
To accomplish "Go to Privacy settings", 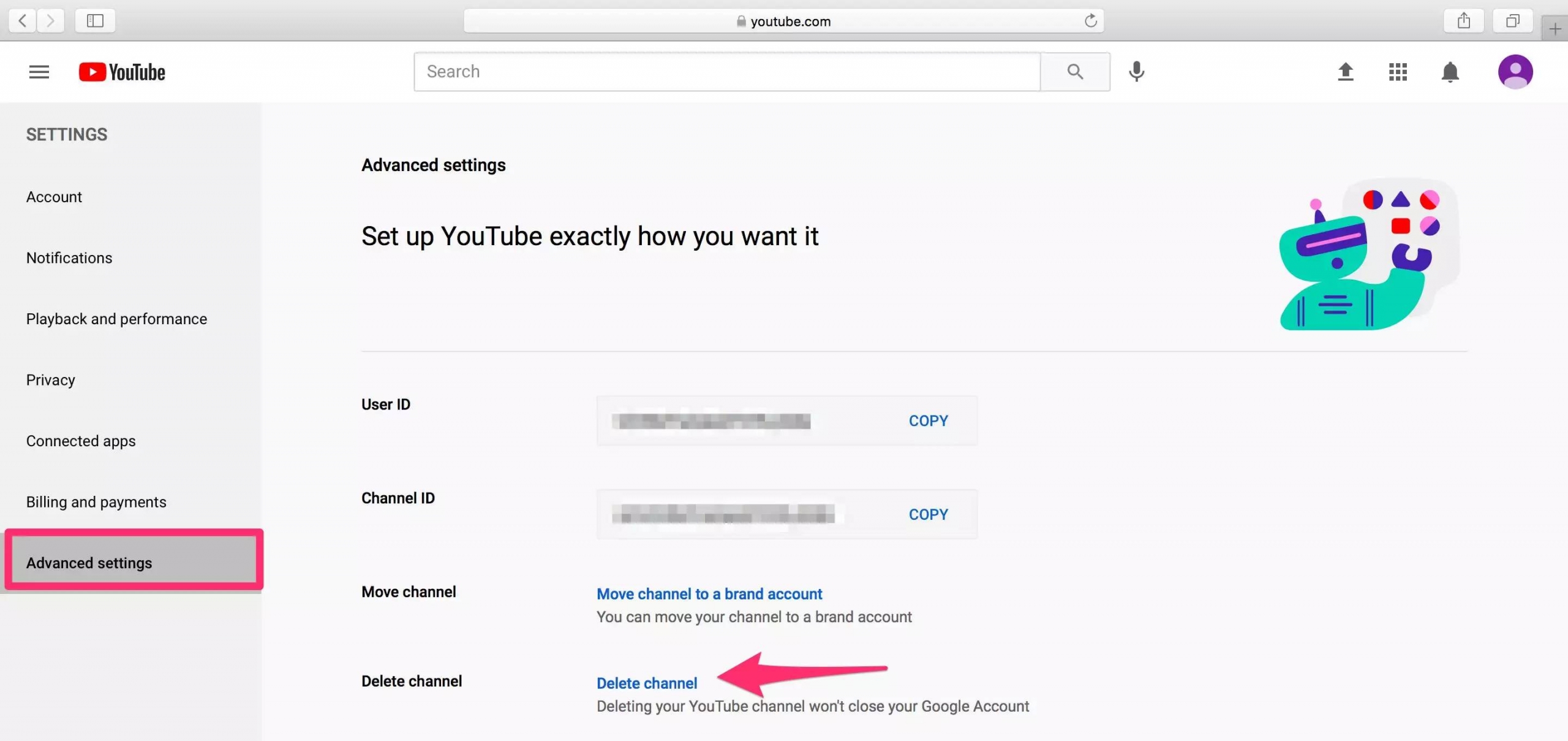I will 50,380.
